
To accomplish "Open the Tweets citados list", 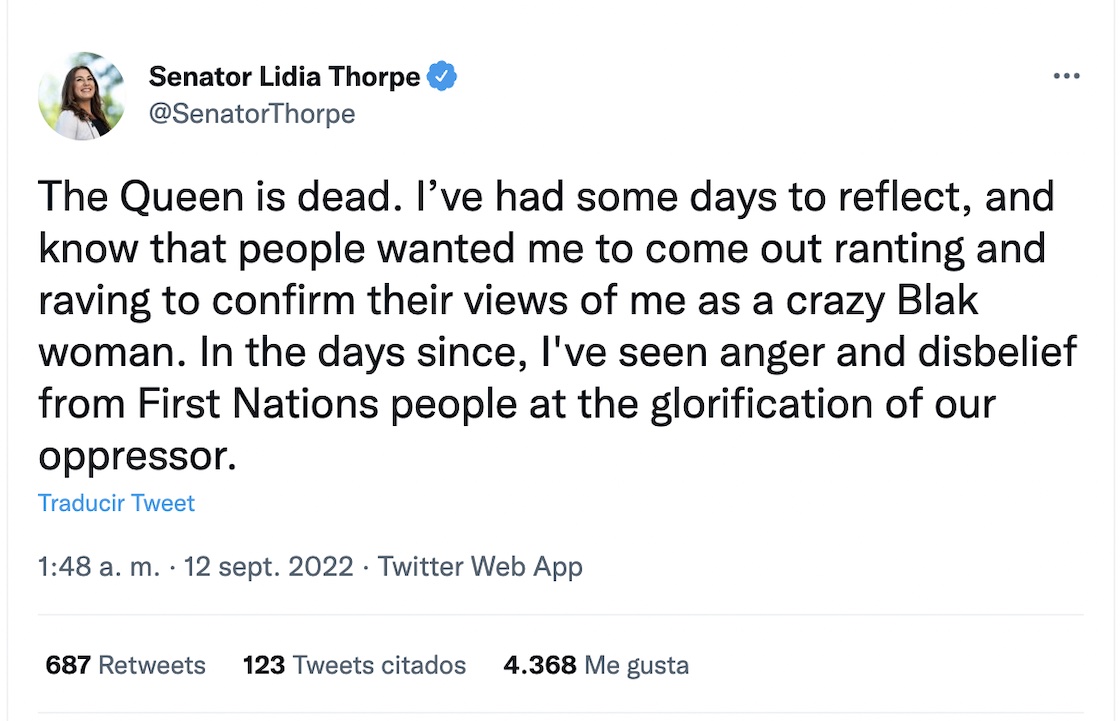I will (379, 665).
